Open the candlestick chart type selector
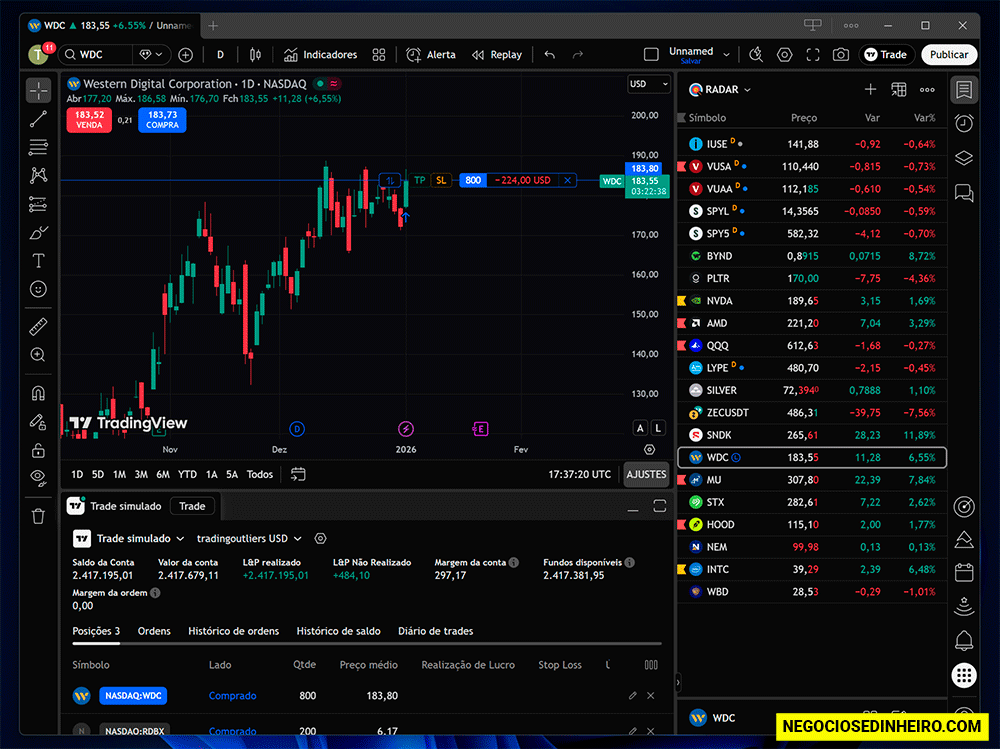The width and height of the screenshot is (1000, 749). tap(255, 55)
